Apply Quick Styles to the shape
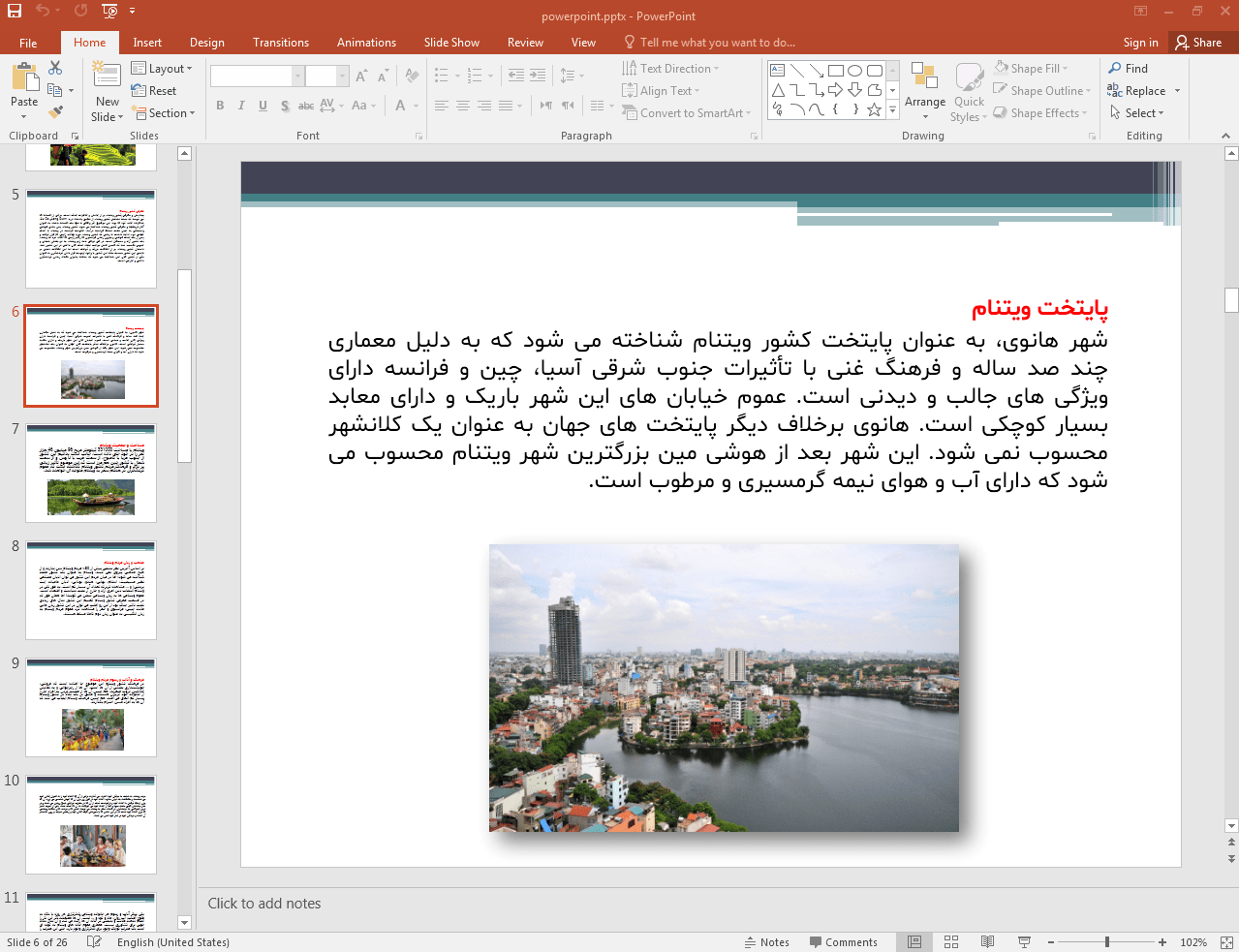 pyautogui.click(x=968, y=92)
